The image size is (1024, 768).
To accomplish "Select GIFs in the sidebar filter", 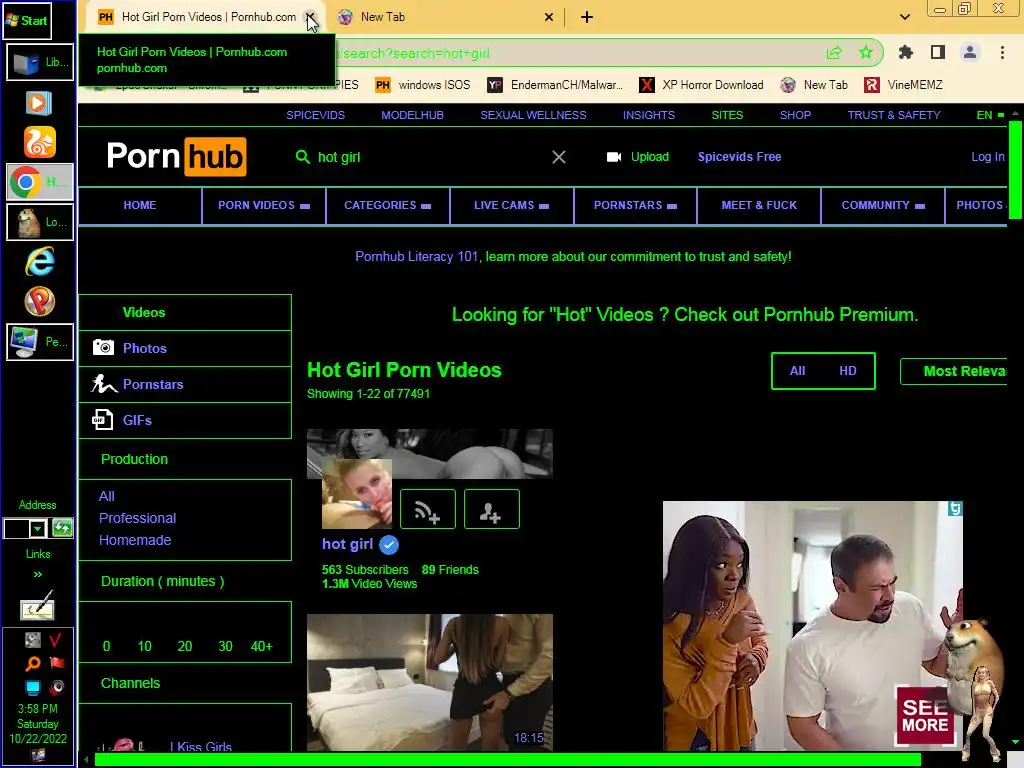I will tap(185, 420).
